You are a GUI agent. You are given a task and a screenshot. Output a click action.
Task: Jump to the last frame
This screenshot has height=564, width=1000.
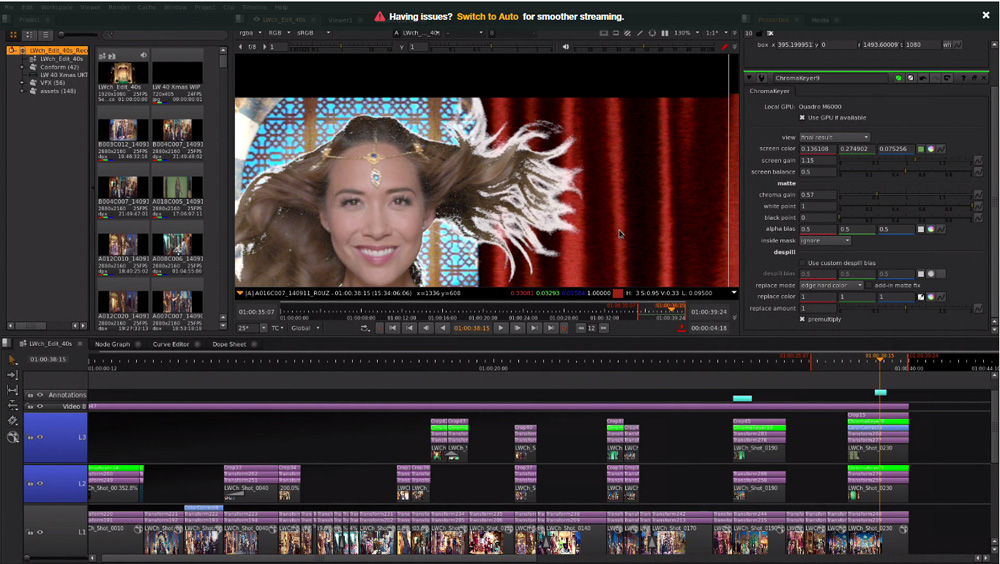coord(550,328)
